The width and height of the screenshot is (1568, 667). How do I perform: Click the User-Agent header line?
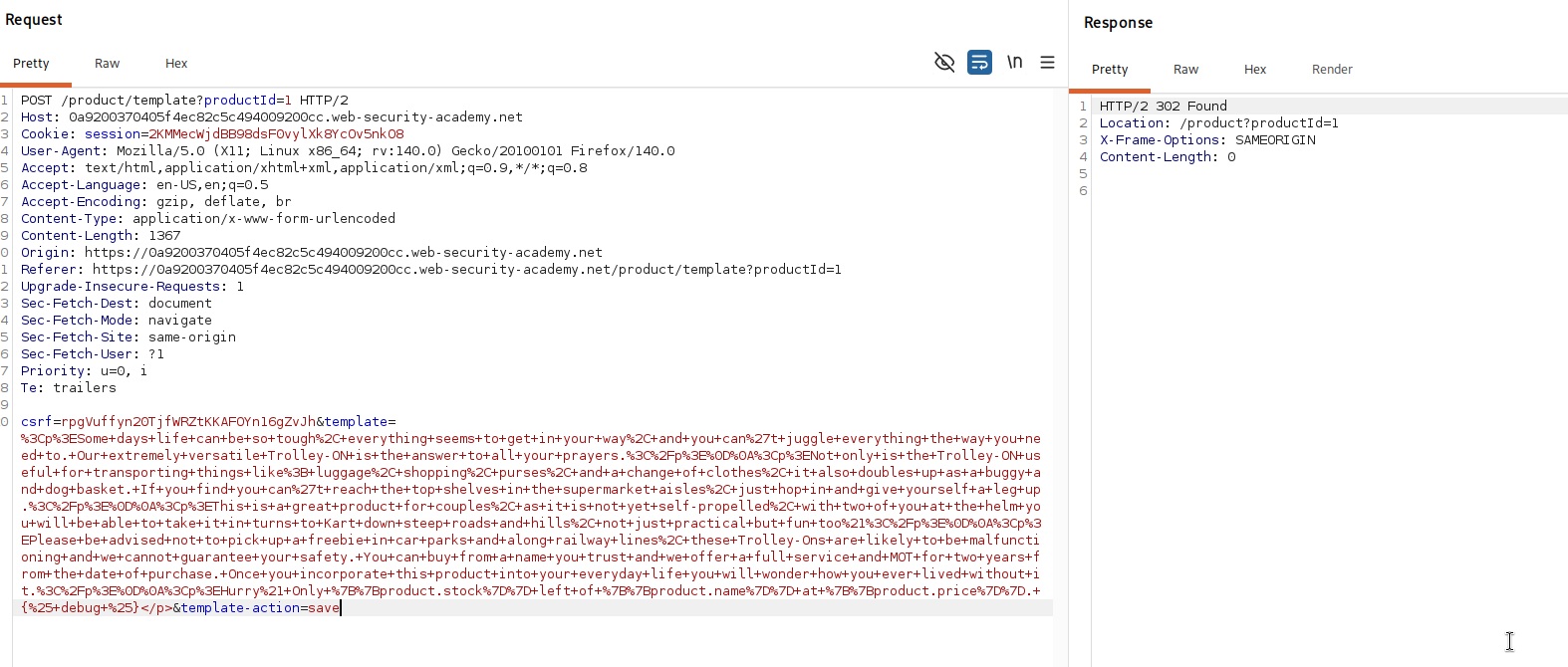(x=348, y=151)
